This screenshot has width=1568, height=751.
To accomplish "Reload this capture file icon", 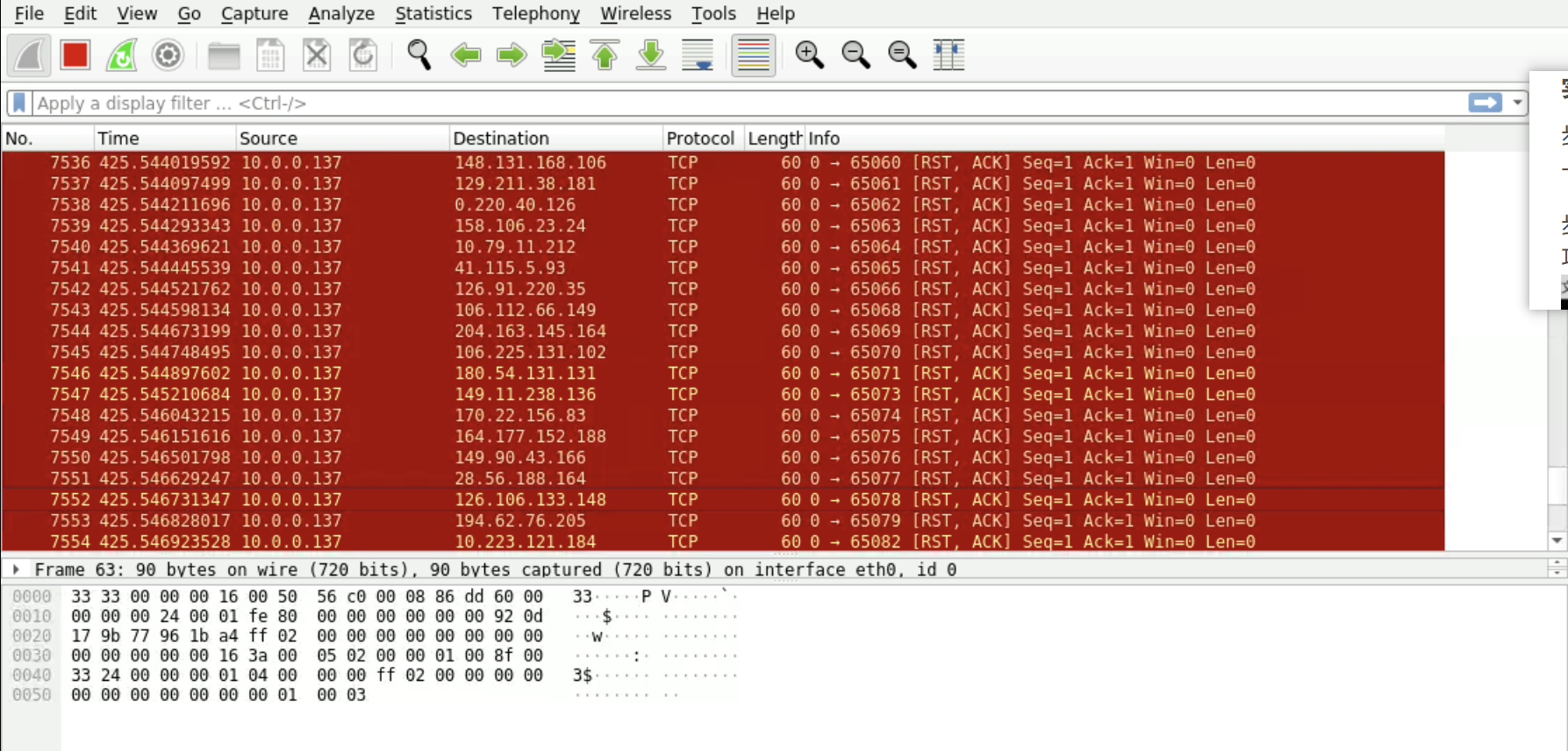I will (363, 55).
